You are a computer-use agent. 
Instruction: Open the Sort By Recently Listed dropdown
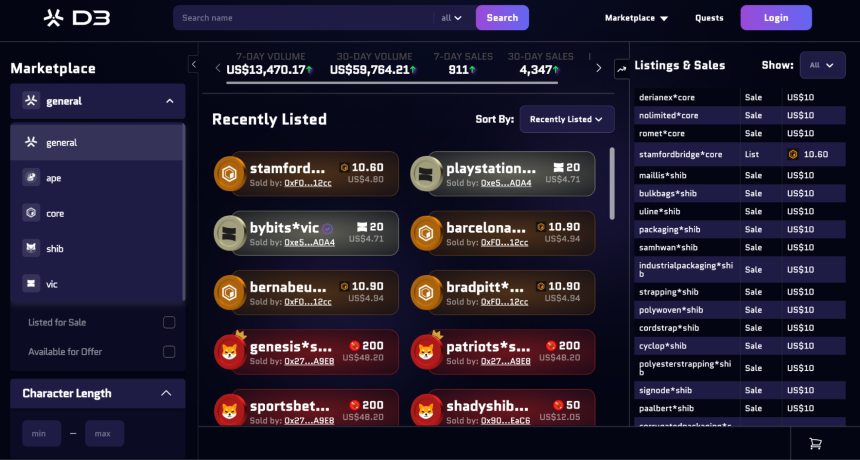click(x=567, y=119)
